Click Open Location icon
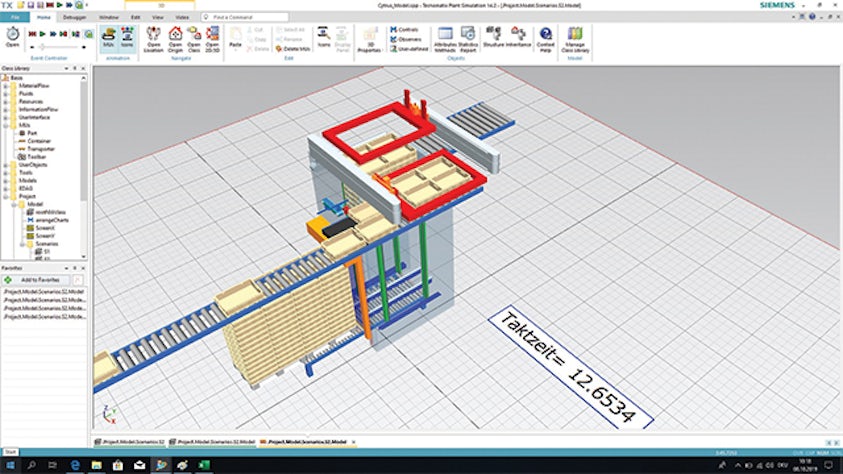Screen dimensions: 843x474 [153, 39]
